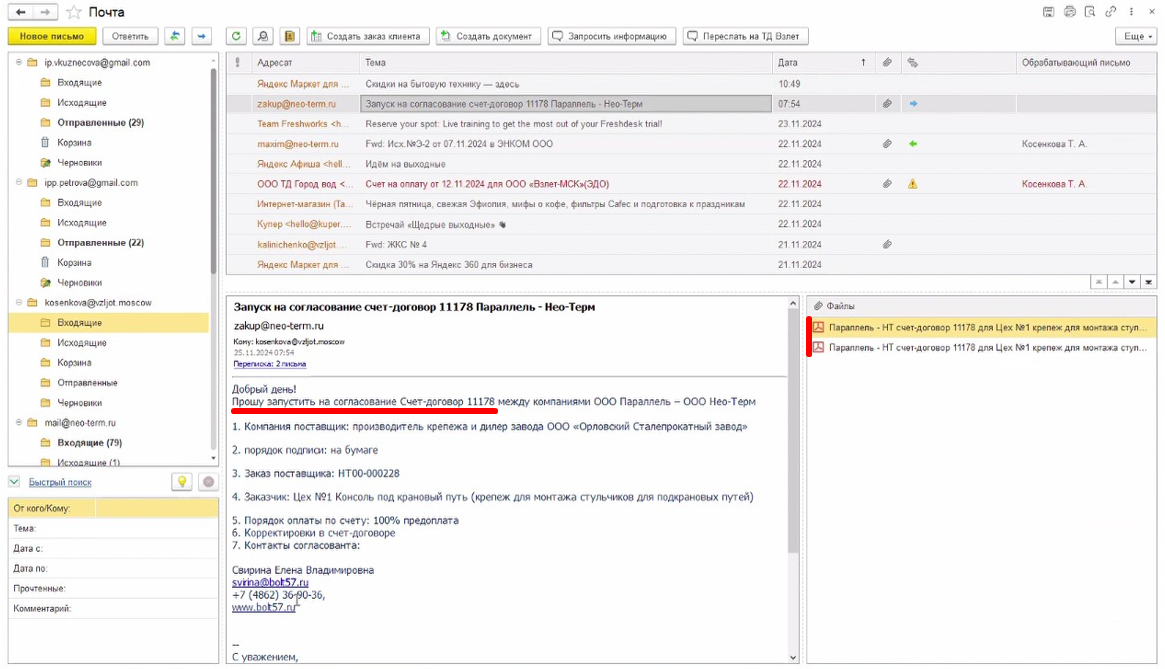
Task: Add Почта to favorites with the star
Action: tap(74, 12)
